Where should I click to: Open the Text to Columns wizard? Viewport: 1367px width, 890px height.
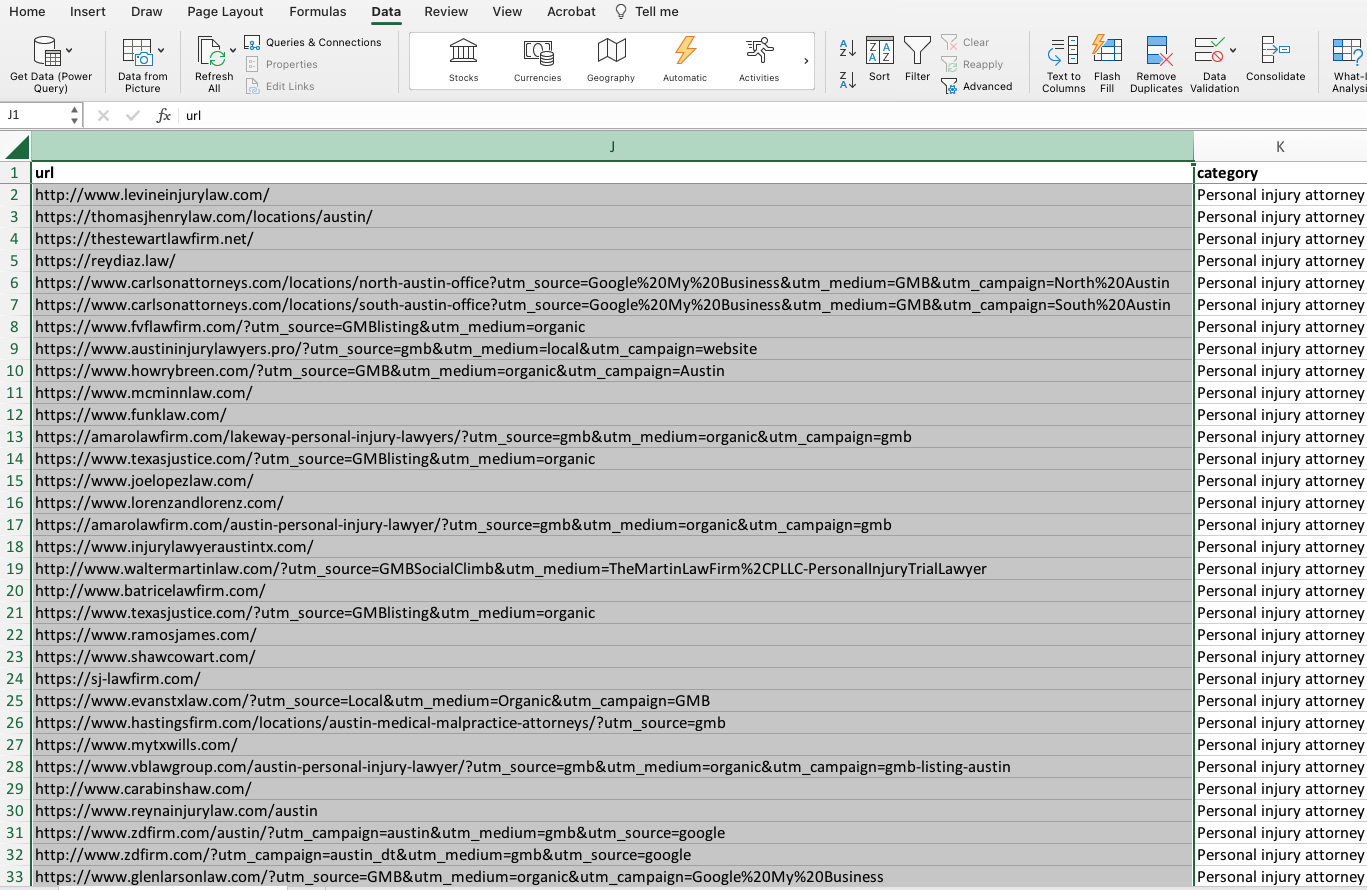[1063, 52]
